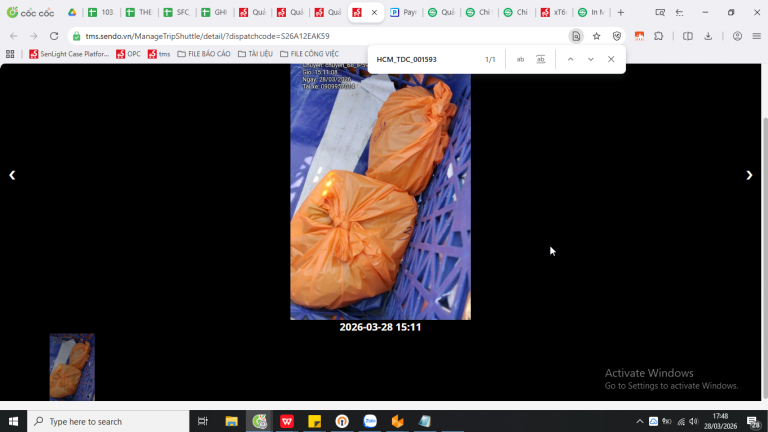Close the active browser tab
The height and width of the screenshot is (432, 768).
[x=374, y=12]
